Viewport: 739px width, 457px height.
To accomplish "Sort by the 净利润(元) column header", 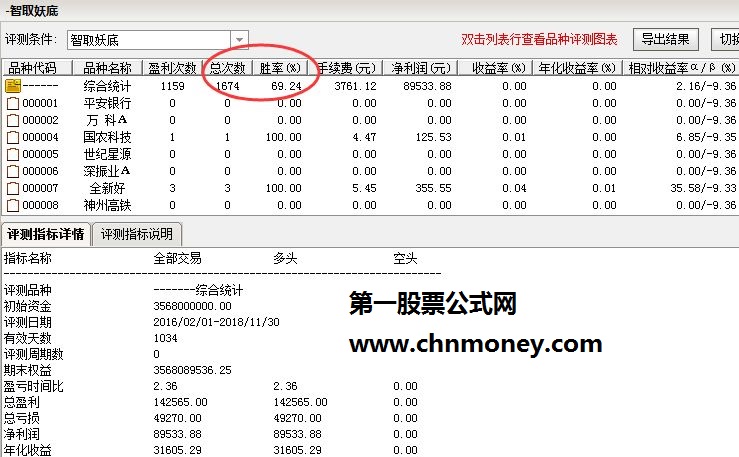I will [420, 68].
